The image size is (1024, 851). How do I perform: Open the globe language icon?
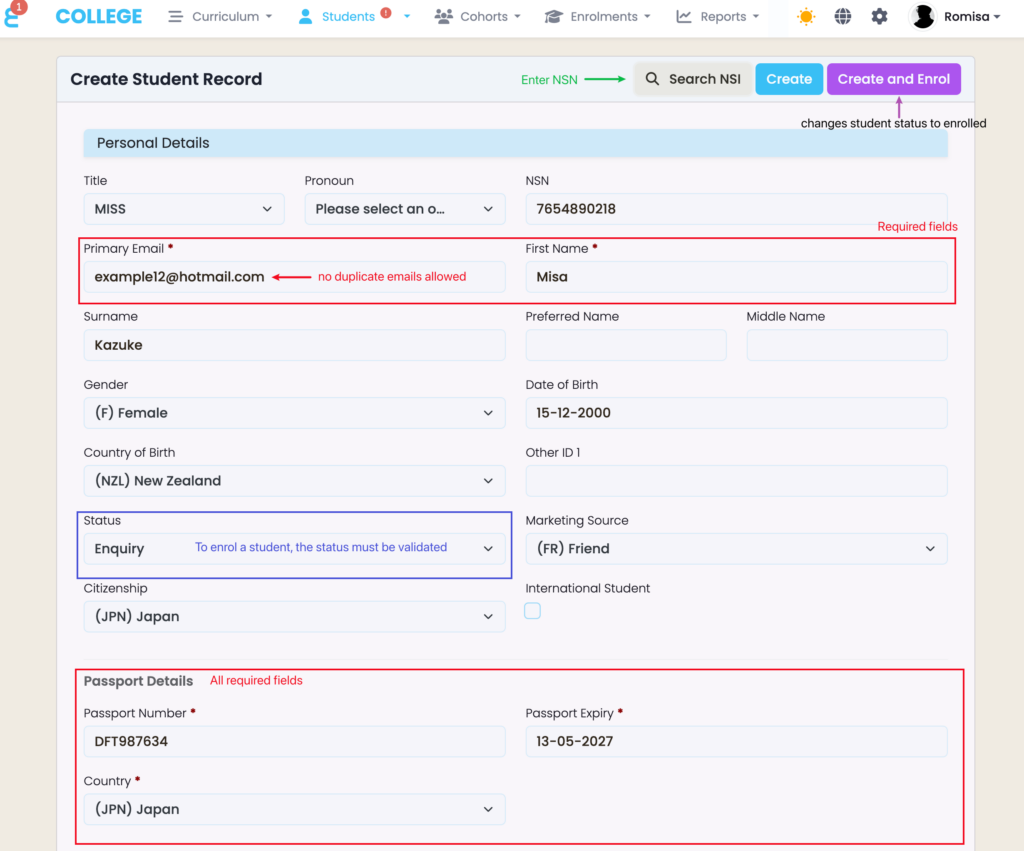tap(843, 17)
